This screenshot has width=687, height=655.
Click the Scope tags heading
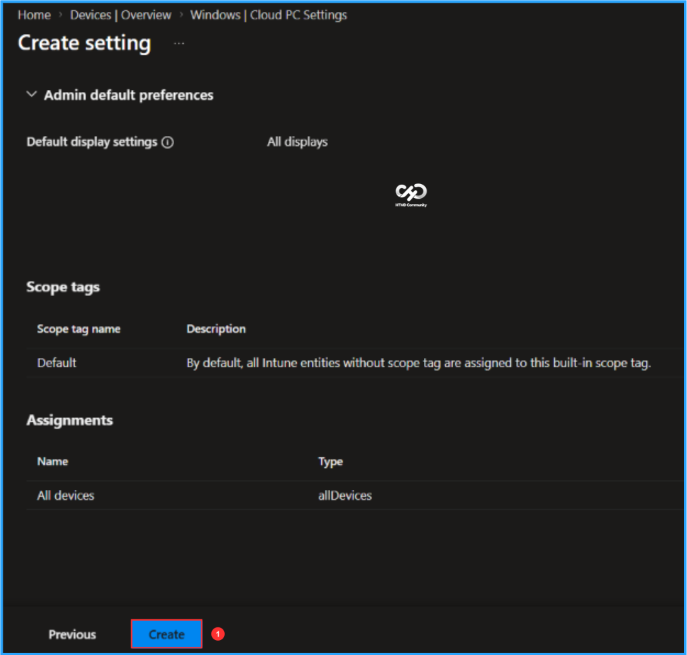63,287
